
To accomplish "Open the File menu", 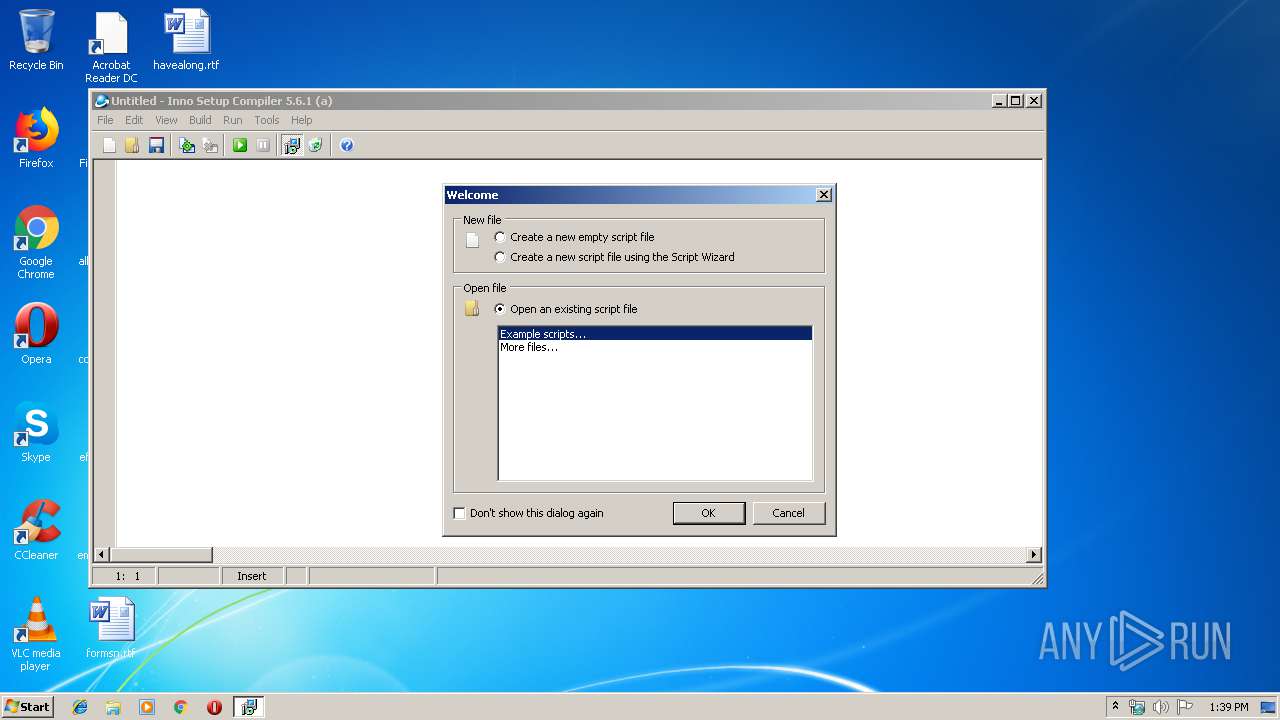I will click(x=105, y=120).
